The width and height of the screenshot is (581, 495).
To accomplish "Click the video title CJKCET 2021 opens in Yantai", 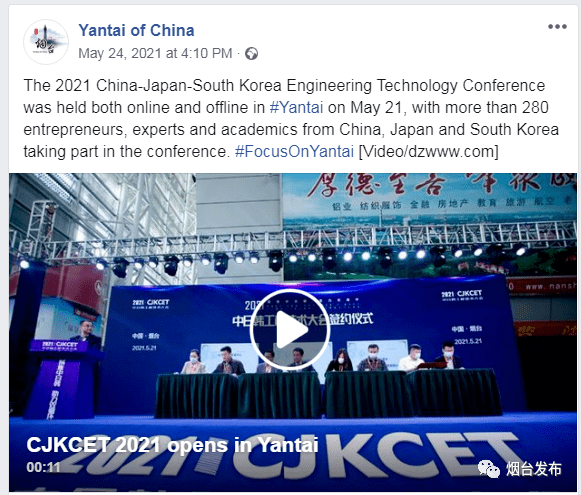I will tap(172, 445).
